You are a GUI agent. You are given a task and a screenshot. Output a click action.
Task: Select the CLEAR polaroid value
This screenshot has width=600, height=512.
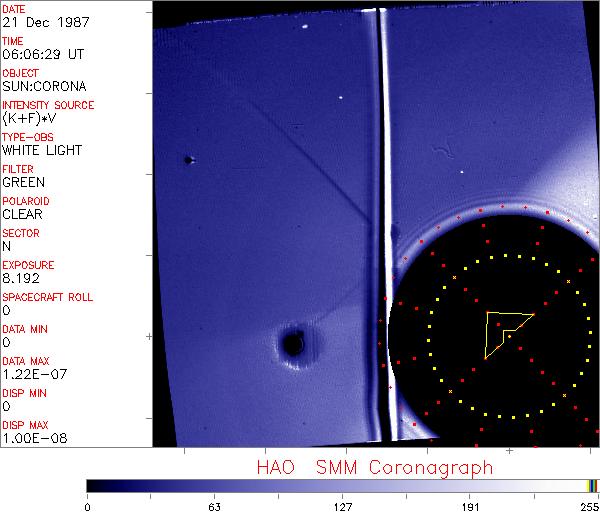click(22, 214)
